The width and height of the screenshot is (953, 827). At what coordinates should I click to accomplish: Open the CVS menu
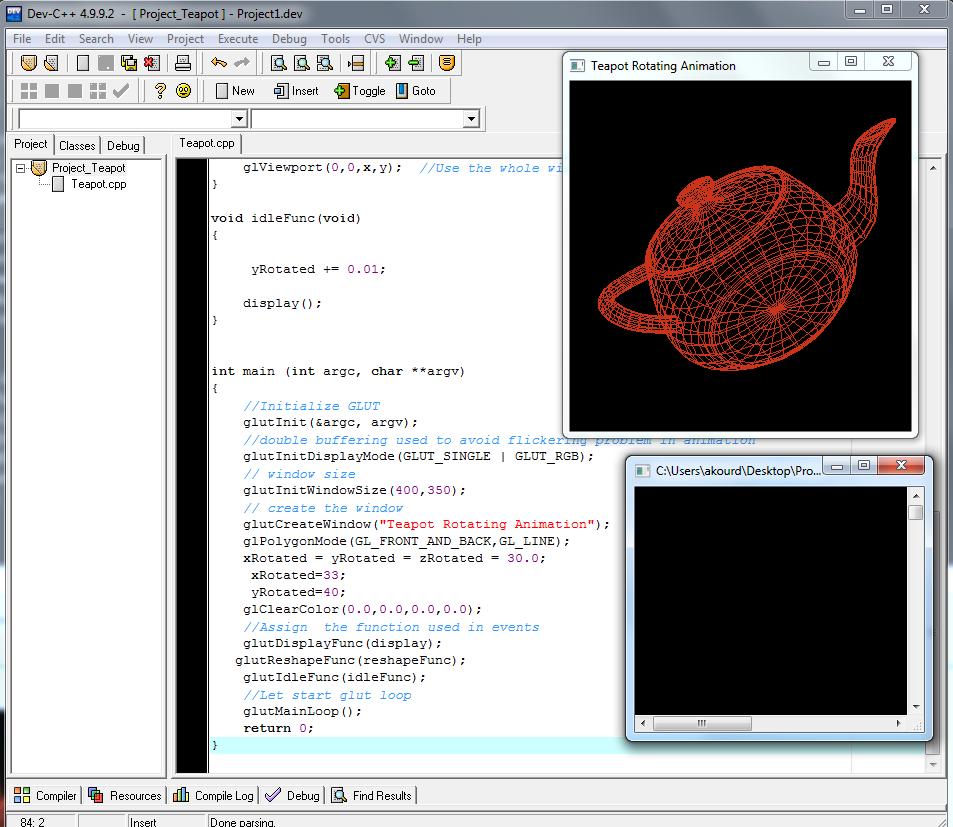click(374, 38)
